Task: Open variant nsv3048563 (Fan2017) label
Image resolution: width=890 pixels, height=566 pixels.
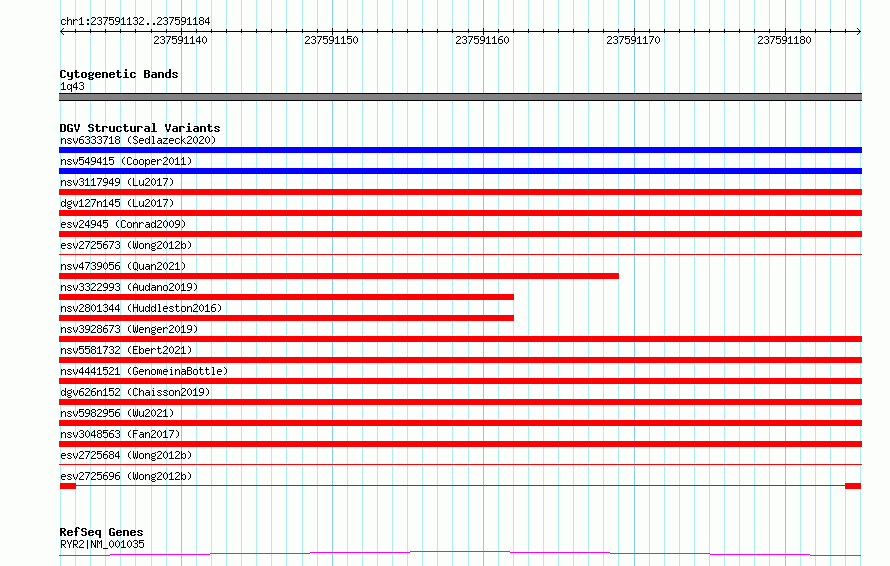Action: click(120, 434)
